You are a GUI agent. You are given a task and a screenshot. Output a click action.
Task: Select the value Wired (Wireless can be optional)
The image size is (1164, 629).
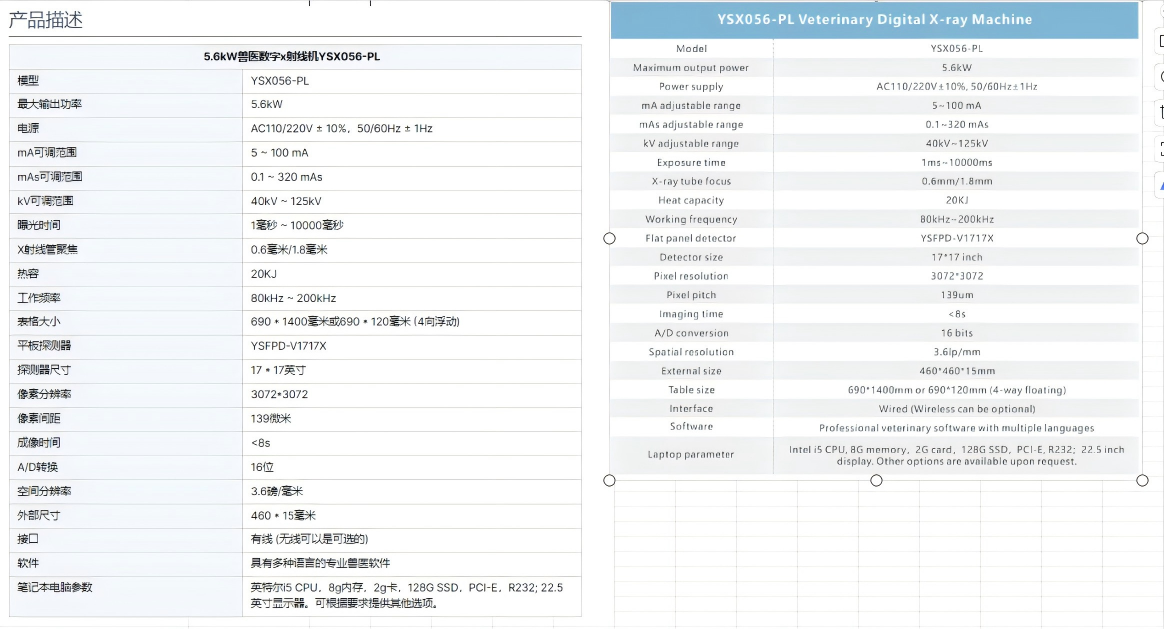[x=957, y=408]
